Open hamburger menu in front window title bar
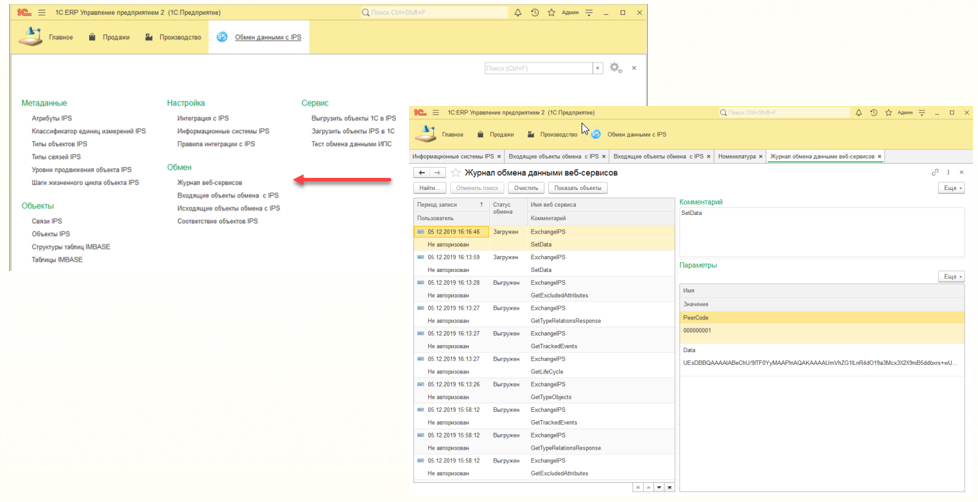Image resolution: width=978 pixels, height=502 pixels. pos(436,113)
